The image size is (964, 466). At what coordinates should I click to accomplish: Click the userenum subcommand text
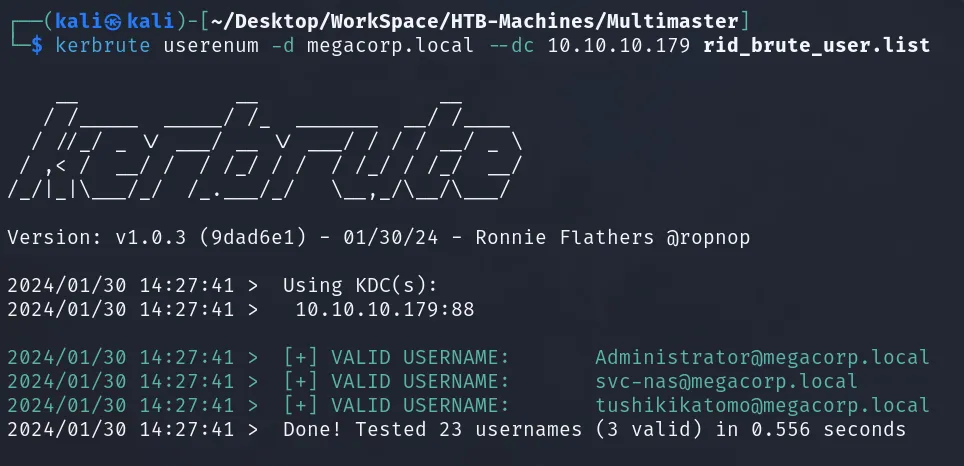tap(211, 45)
